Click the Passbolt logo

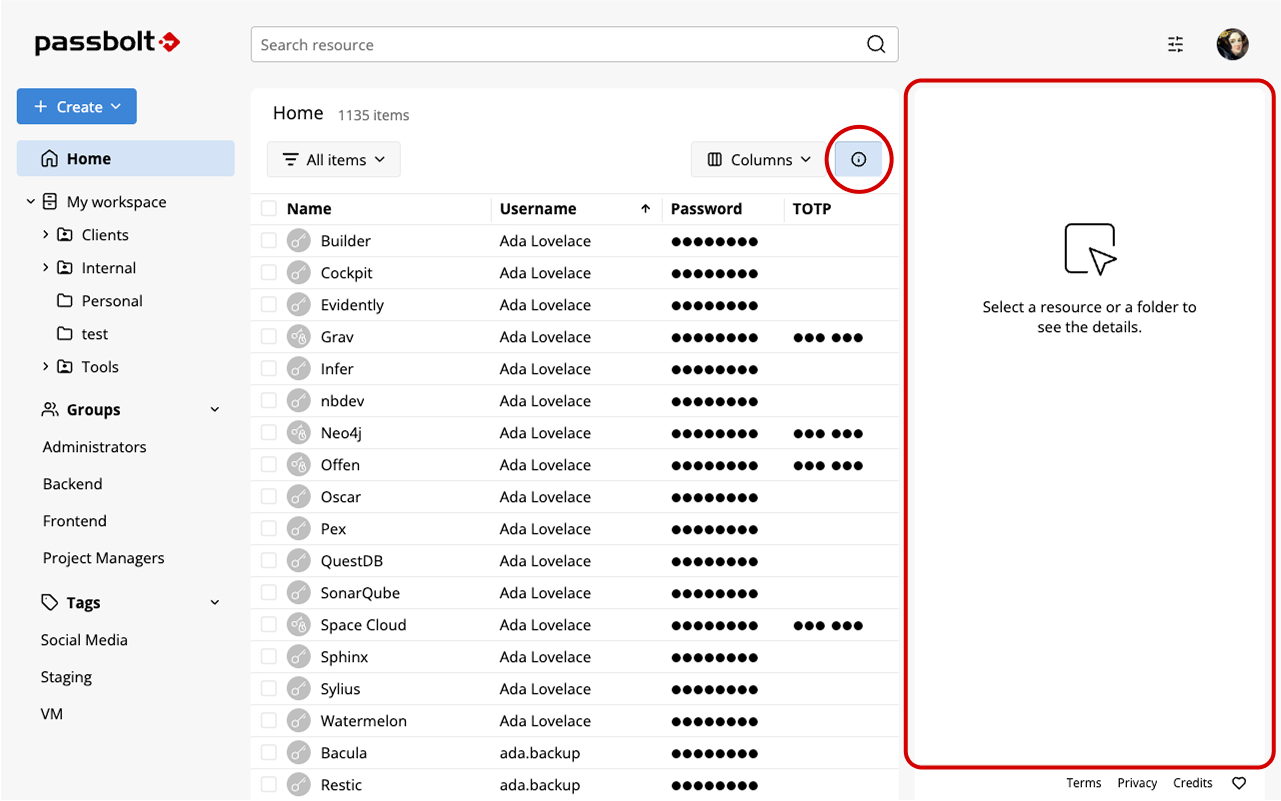pos(107,42)
